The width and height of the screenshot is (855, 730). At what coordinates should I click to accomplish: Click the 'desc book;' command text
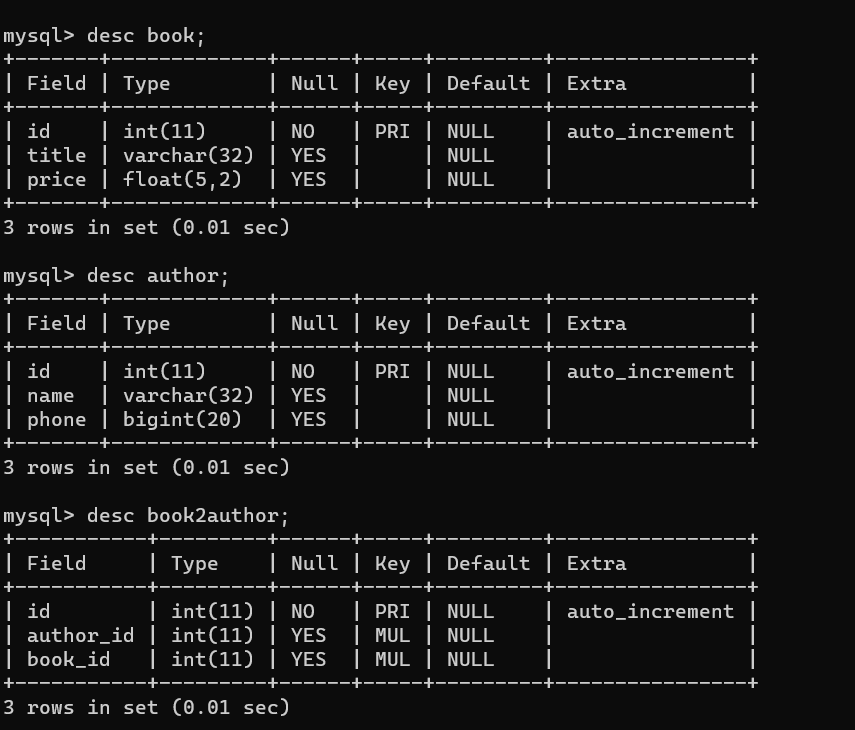click(x=146, y=36)
